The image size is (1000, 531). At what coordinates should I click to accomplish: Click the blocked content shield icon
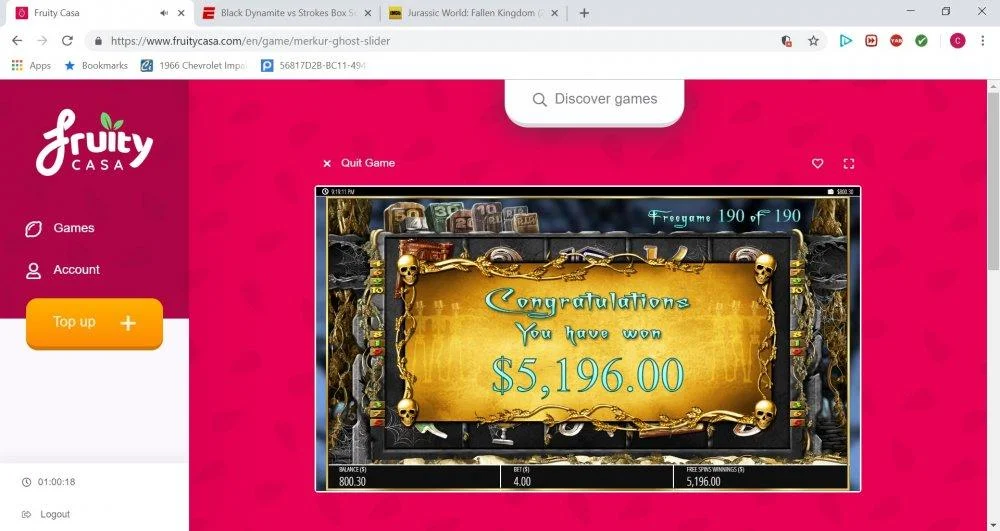pyautogui.click(x=786, y=41)
